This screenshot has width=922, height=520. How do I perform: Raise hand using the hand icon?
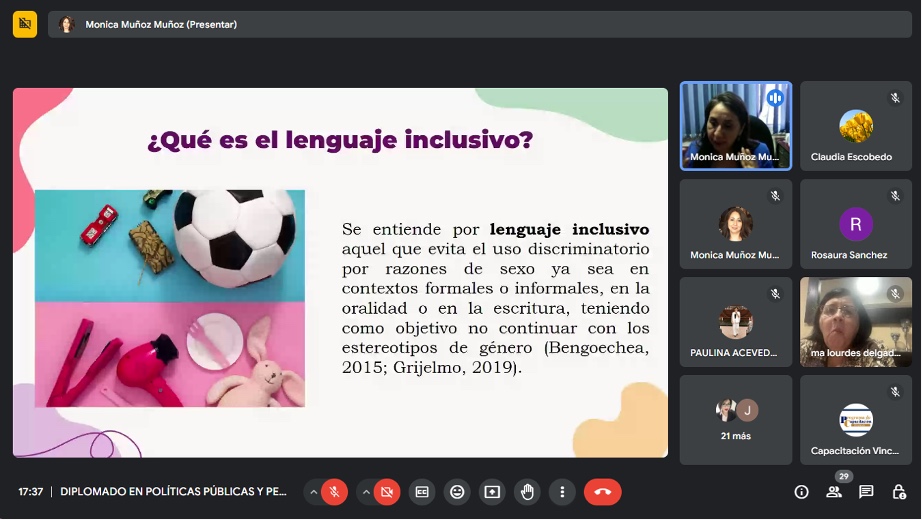(x=527, y=492)
